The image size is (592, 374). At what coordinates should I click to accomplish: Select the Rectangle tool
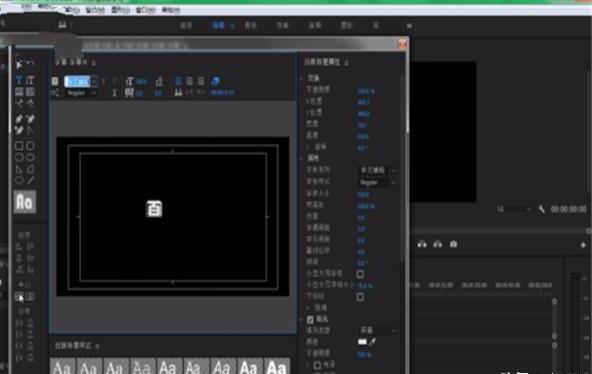tap(19, 146)
